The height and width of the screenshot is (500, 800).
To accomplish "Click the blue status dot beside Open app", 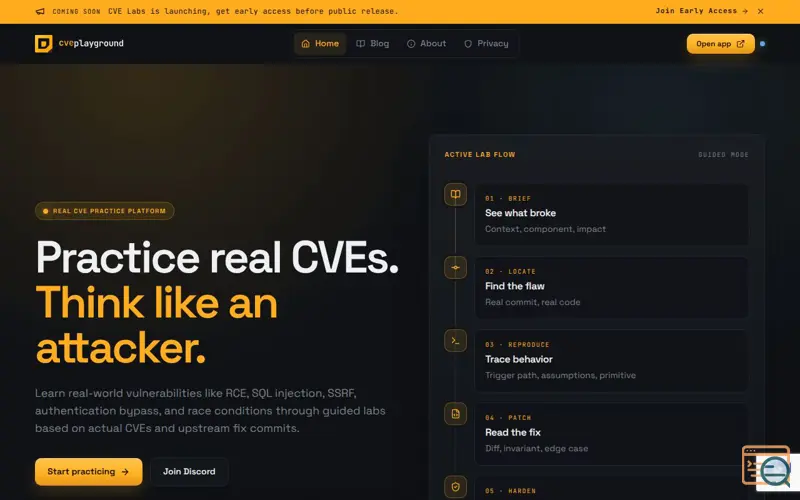I will [762, 44].
